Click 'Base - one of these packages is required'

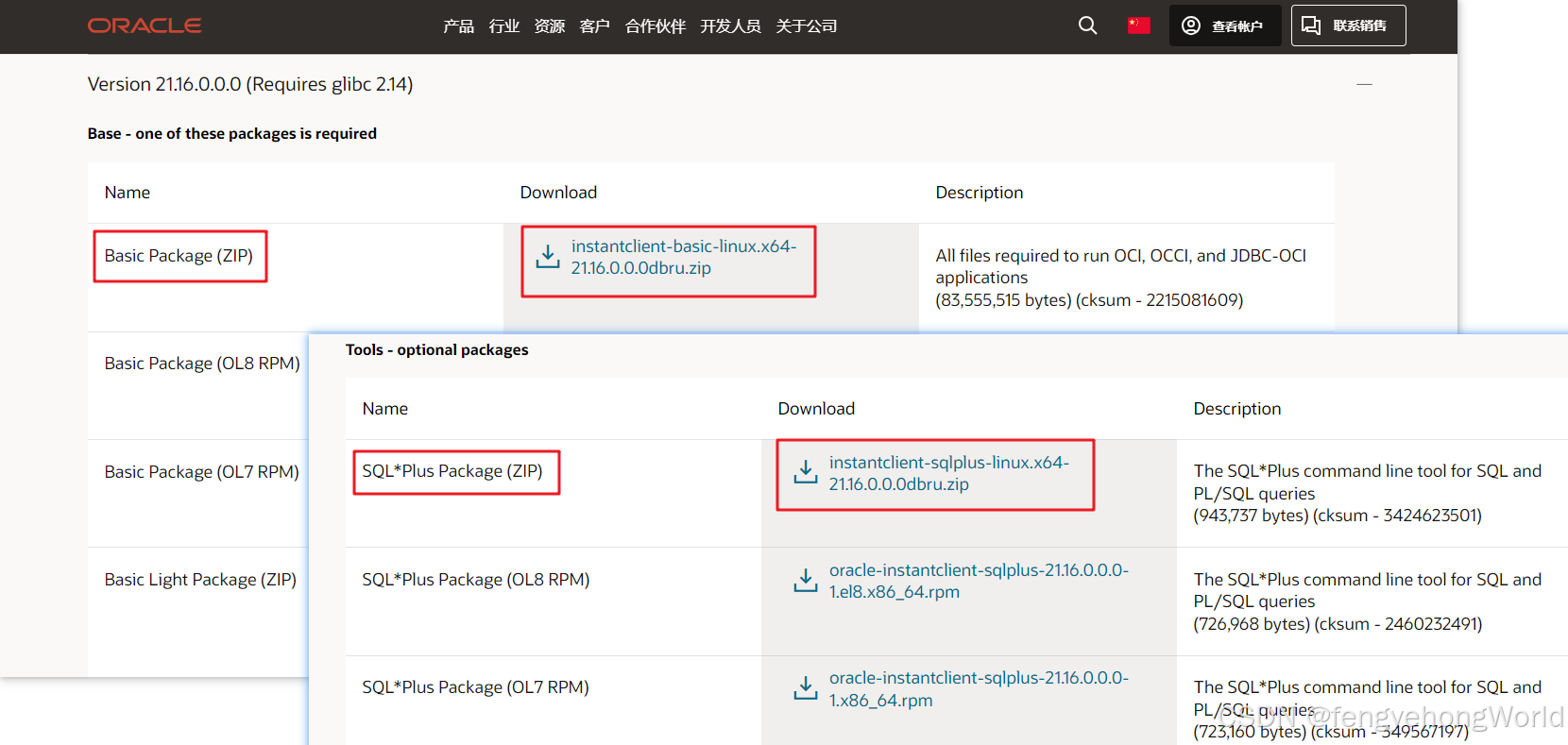click(x=232, y=133)
